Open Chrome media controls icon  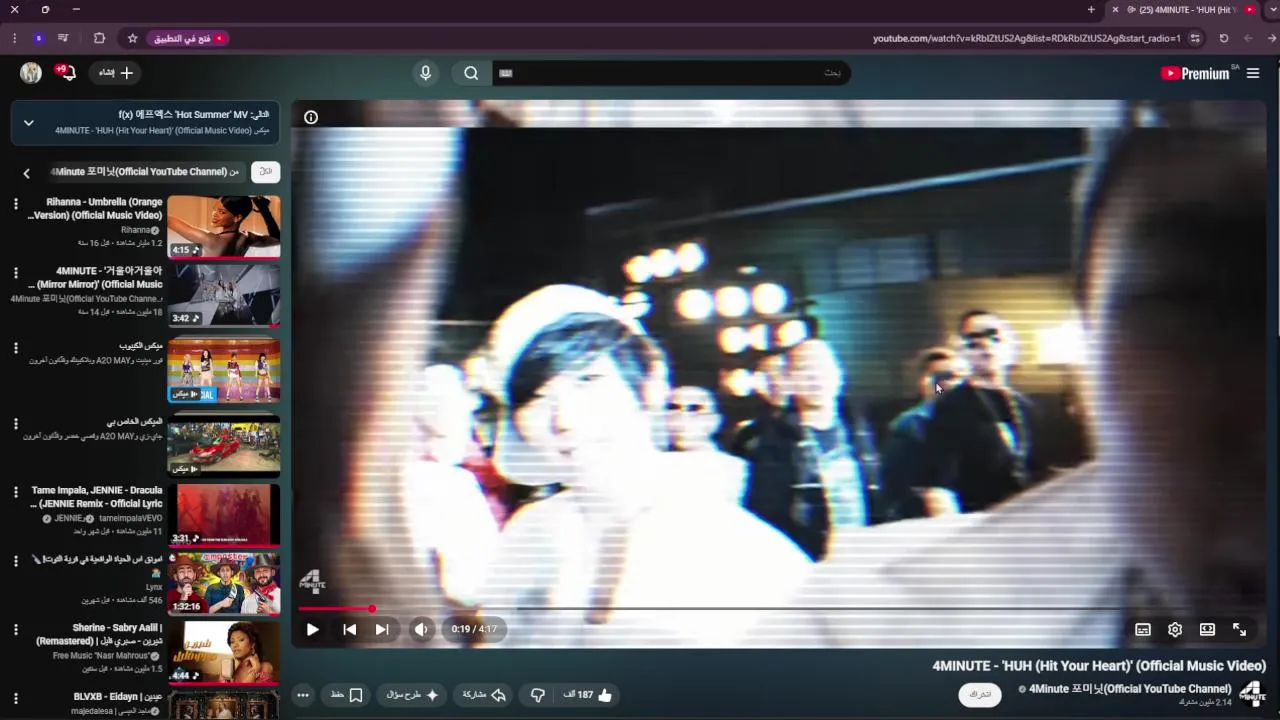coord(63,38)
